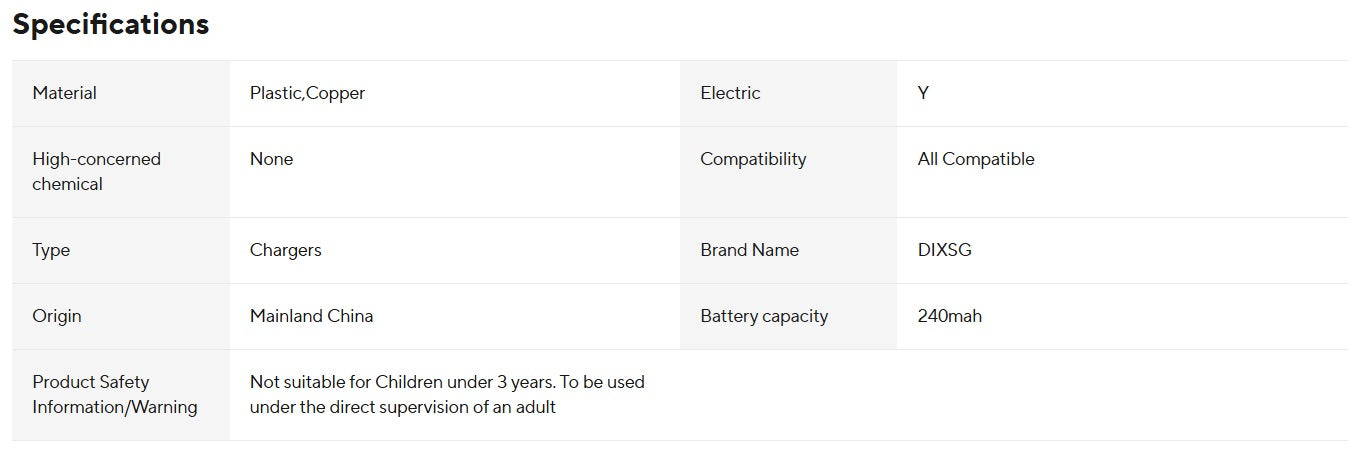Click the 240mah capacity value
Screen dimensions: 1350x453
pos(950,316)
